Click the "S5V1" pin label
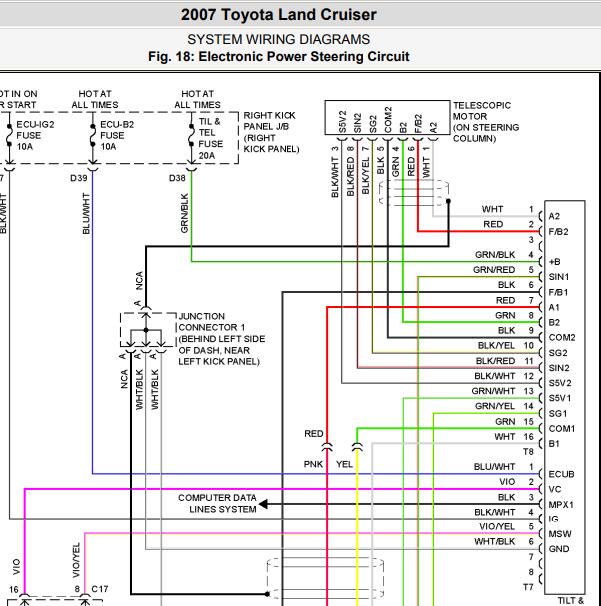 click(x=560, y=398)
